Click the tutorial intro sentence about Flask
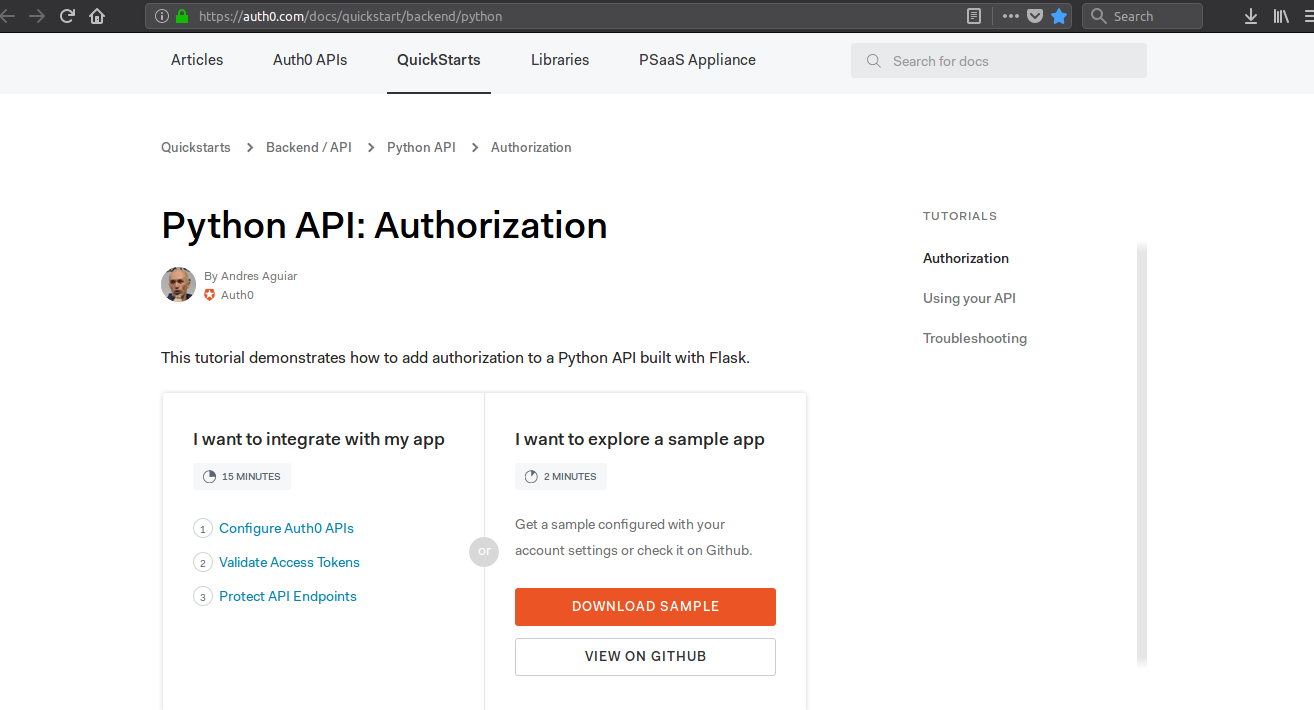1314x710 pixels. click(x=455, y=357)
